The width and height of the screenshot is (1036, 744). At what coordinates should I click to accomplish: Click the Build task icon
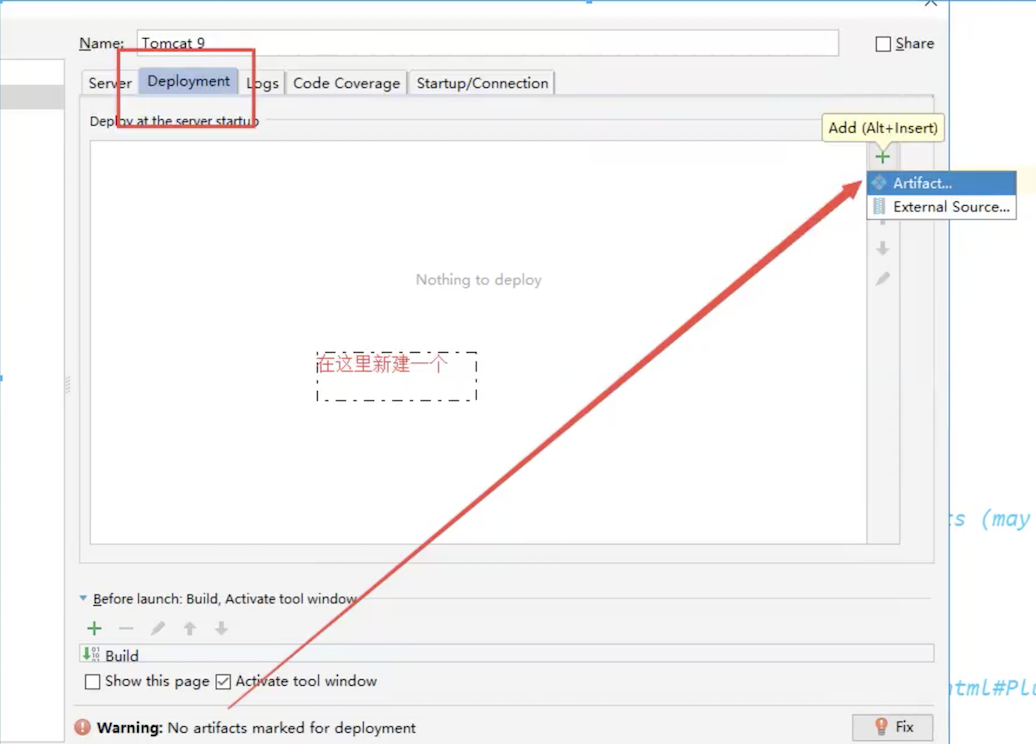click(91, 654)
